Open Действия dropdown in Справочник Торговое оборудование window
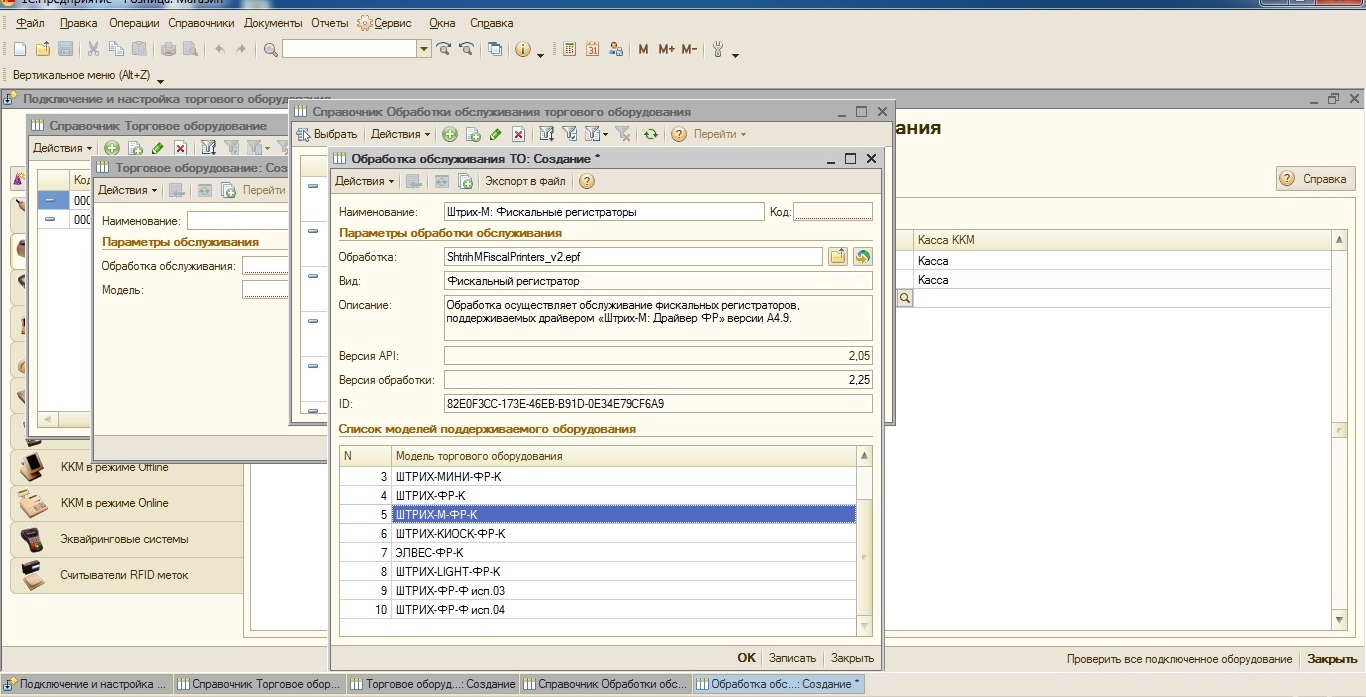This screenshot has width=1366, height=697. pyautogui.click(x=62, y=148)
